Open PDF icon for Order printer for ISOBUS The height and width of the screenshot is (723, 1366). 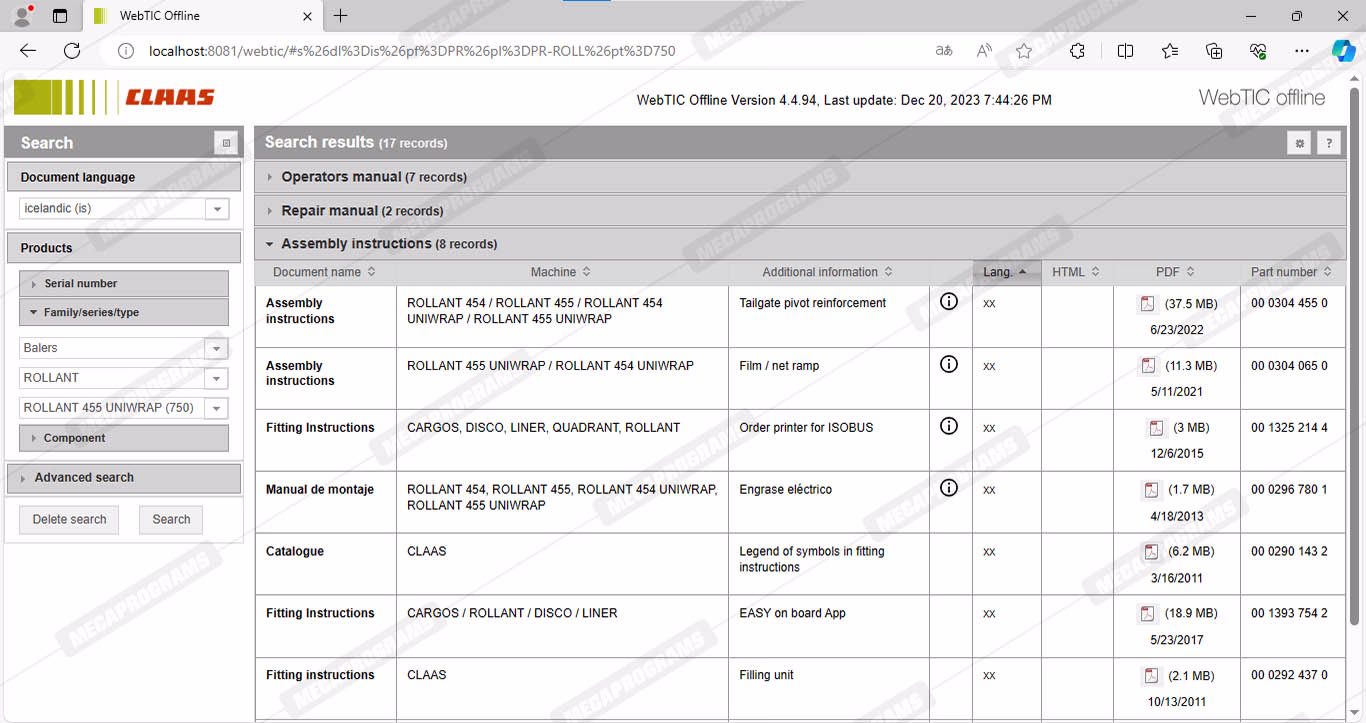tap(1156, 428)
